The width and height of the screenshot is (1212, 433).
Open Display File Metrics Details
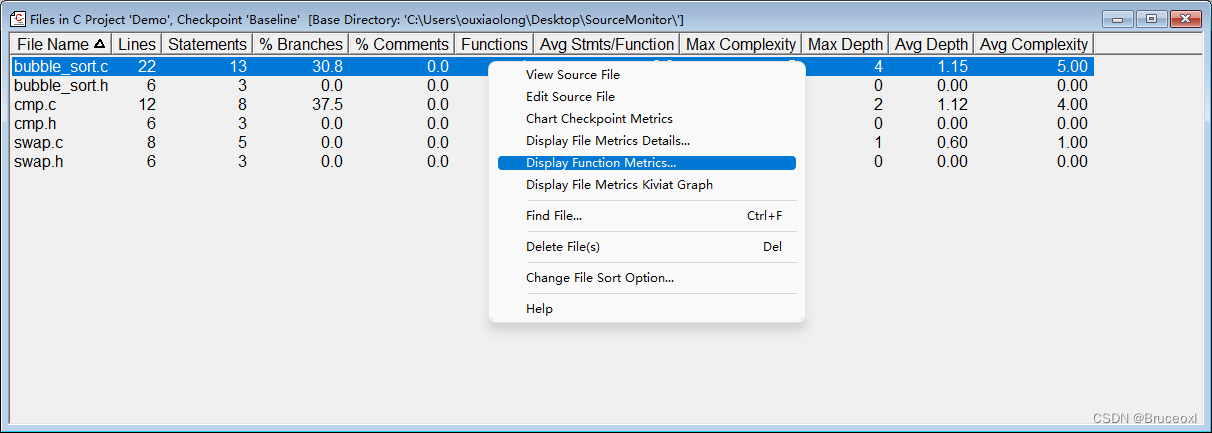(607, 141)
